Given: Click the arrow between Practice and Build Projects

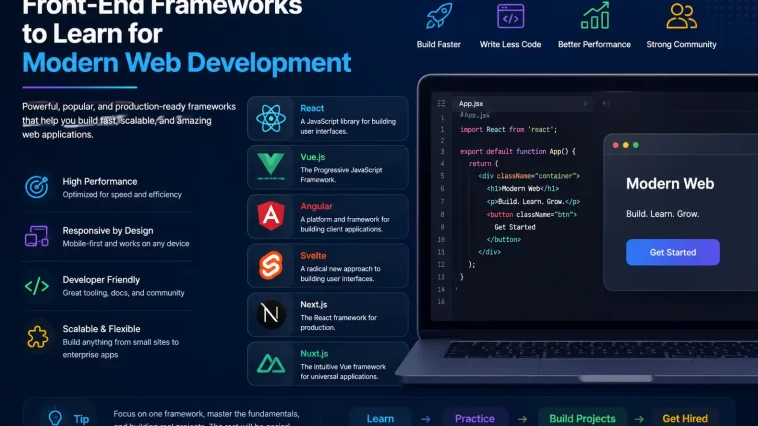Looking at the screenshot, I should pos(522,419).
